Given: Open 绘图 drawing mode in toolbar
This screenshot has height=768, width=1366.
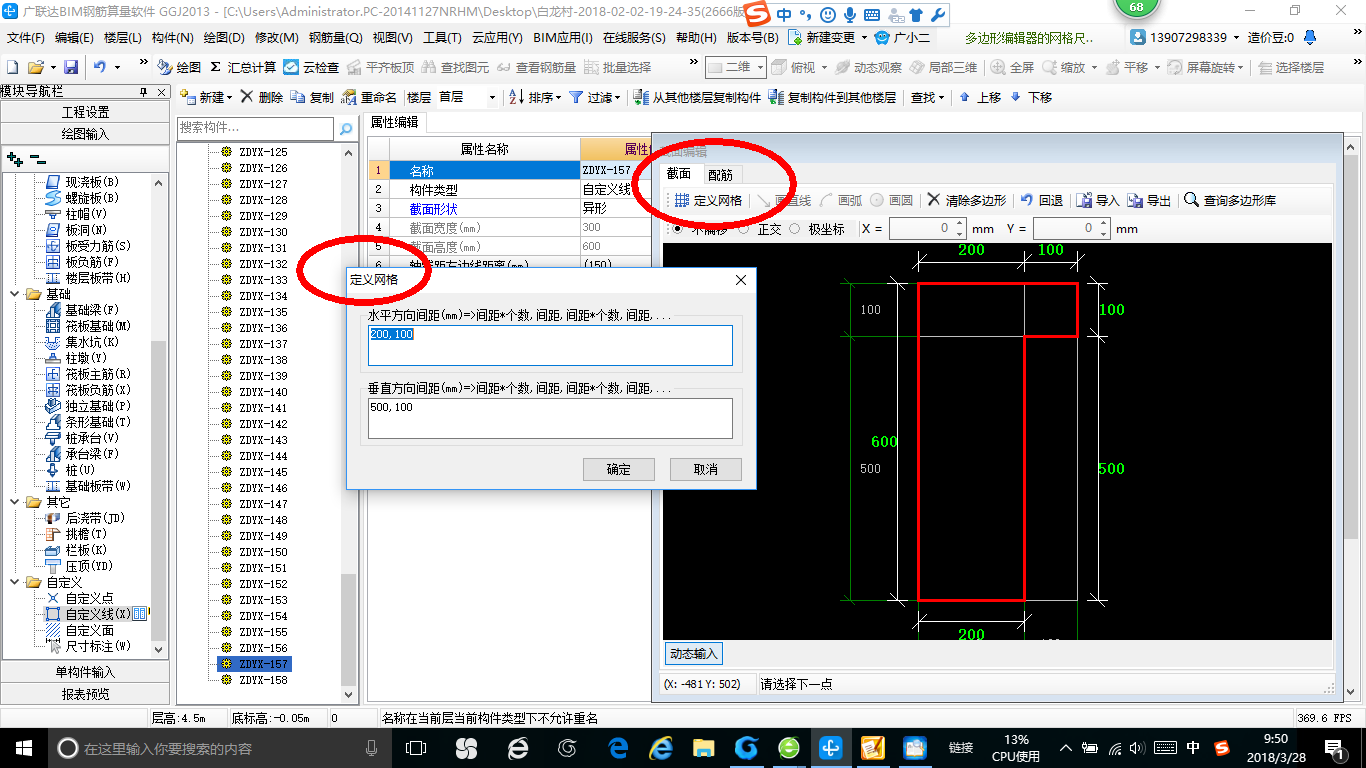Looking at the screenshot, I should [180, 67].
